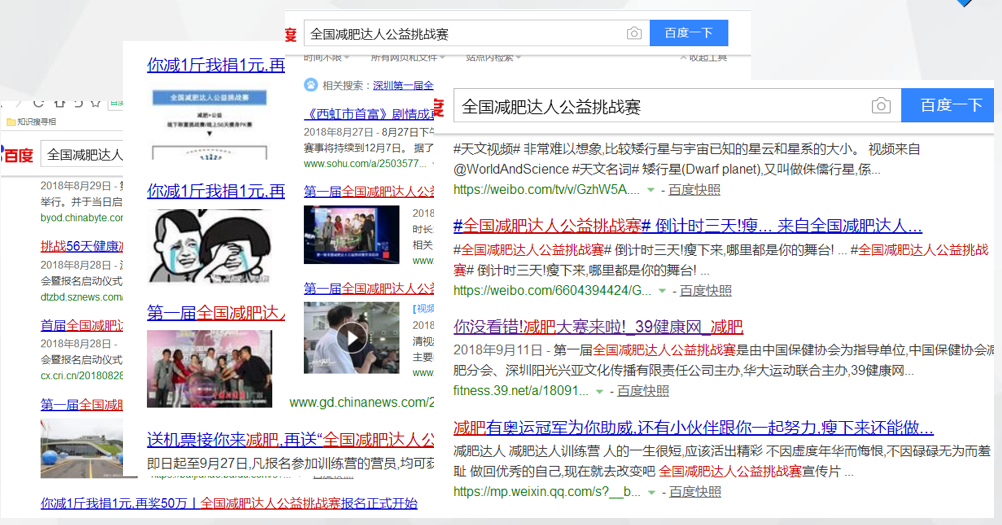The width and height of the screenshot is (1002, 525).
Task: Focus search field beside 百度 logo in leftmost window
Action: click(82, 155)
